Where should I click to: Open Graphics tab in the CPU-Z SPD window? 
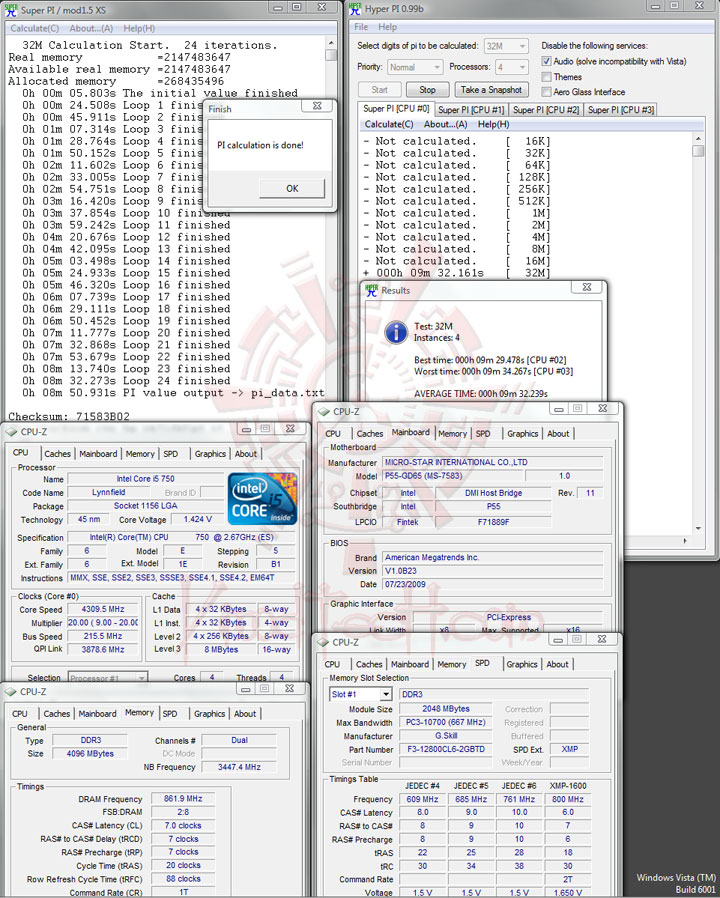click(522, 664)
